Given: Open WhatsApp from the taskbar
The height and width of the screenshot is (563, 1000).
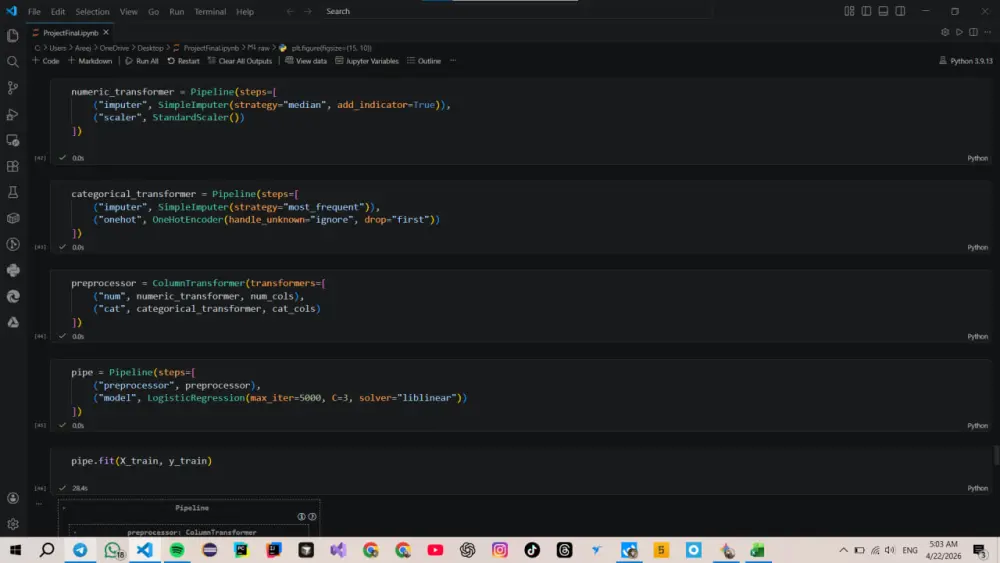Looking at the screenshot, I should [x=113, y=550].
